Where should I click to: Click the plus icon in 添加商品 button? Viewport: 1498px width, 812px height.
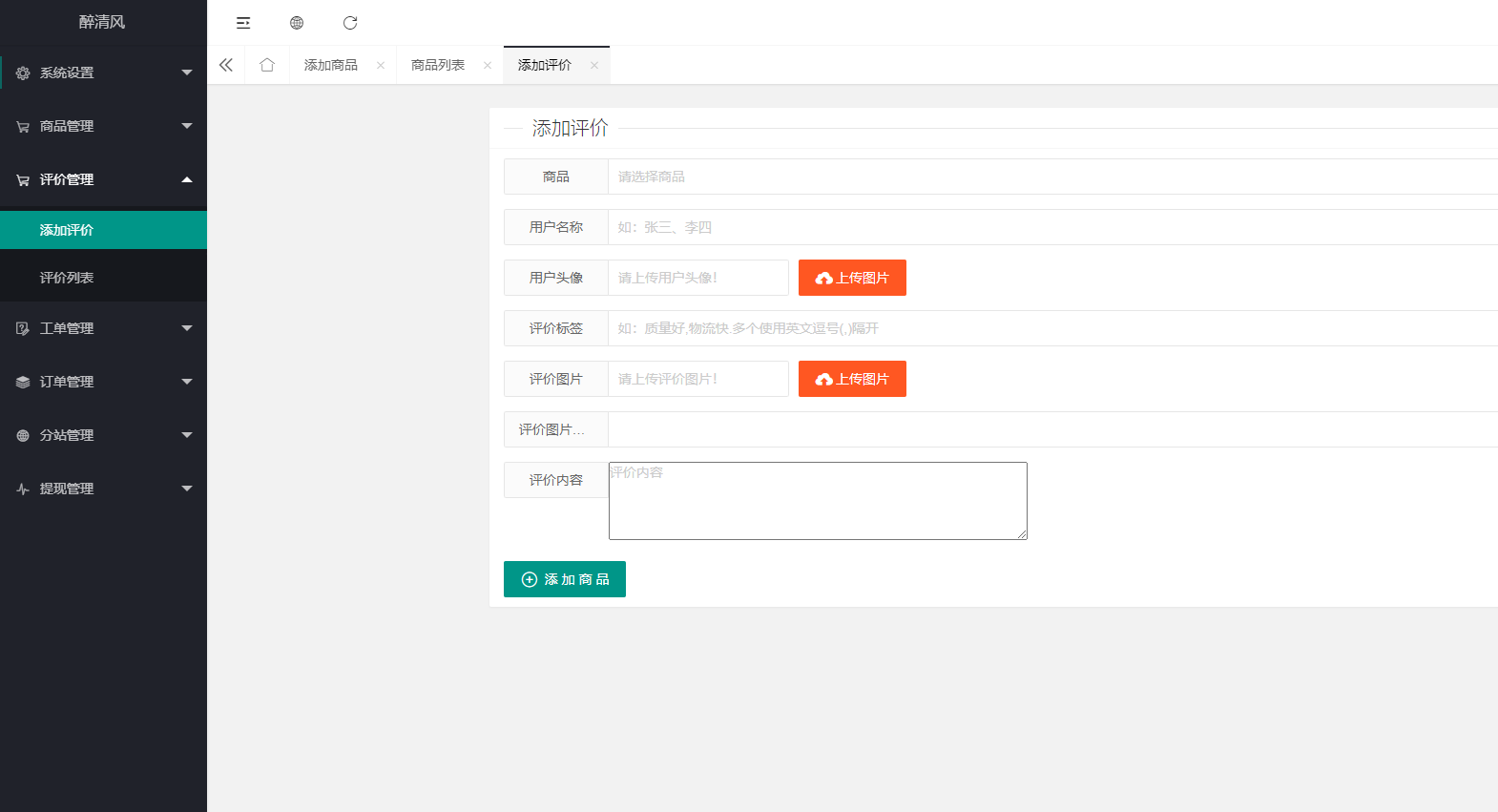coord(530,579)
